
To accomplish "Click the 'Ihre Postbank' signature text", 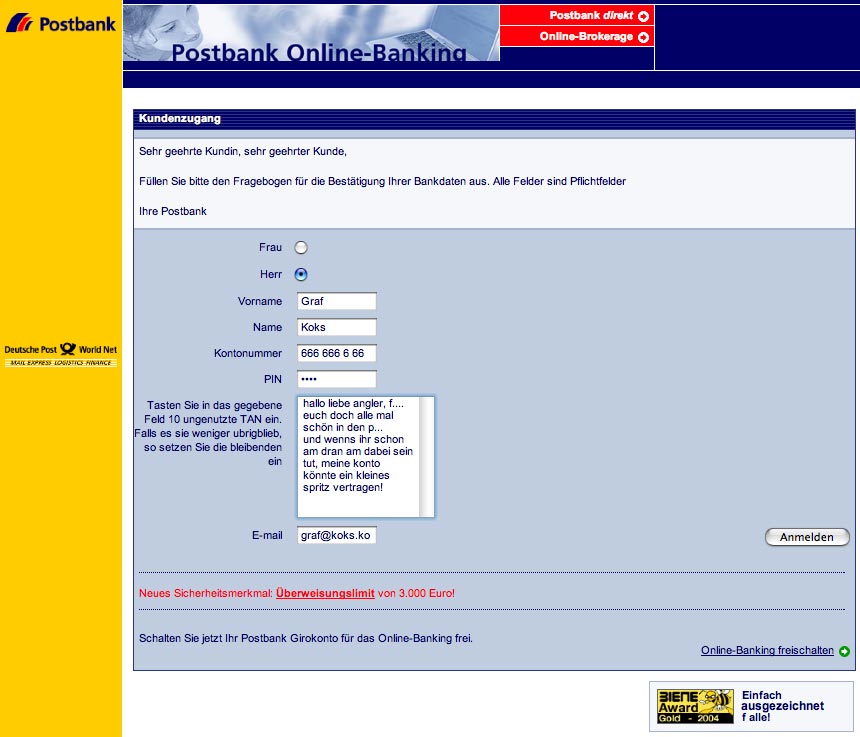I will [x=173, y=211].
